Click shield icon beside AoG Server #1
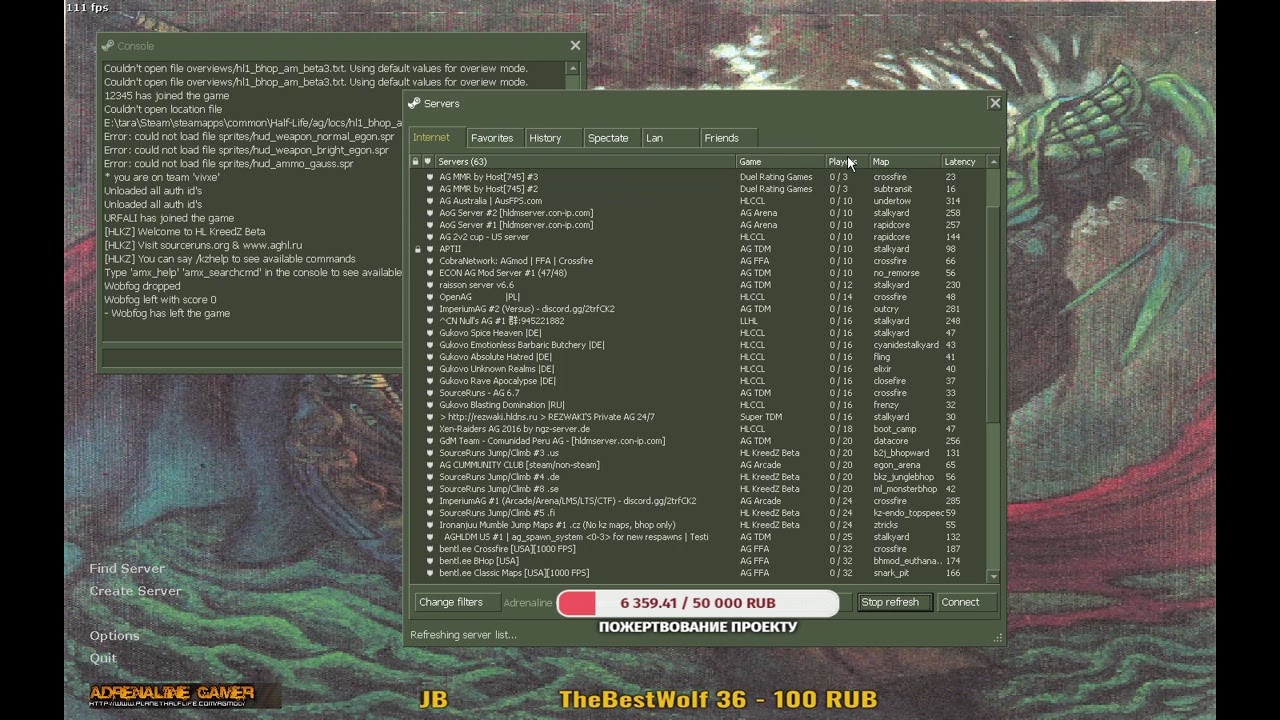 430,225
